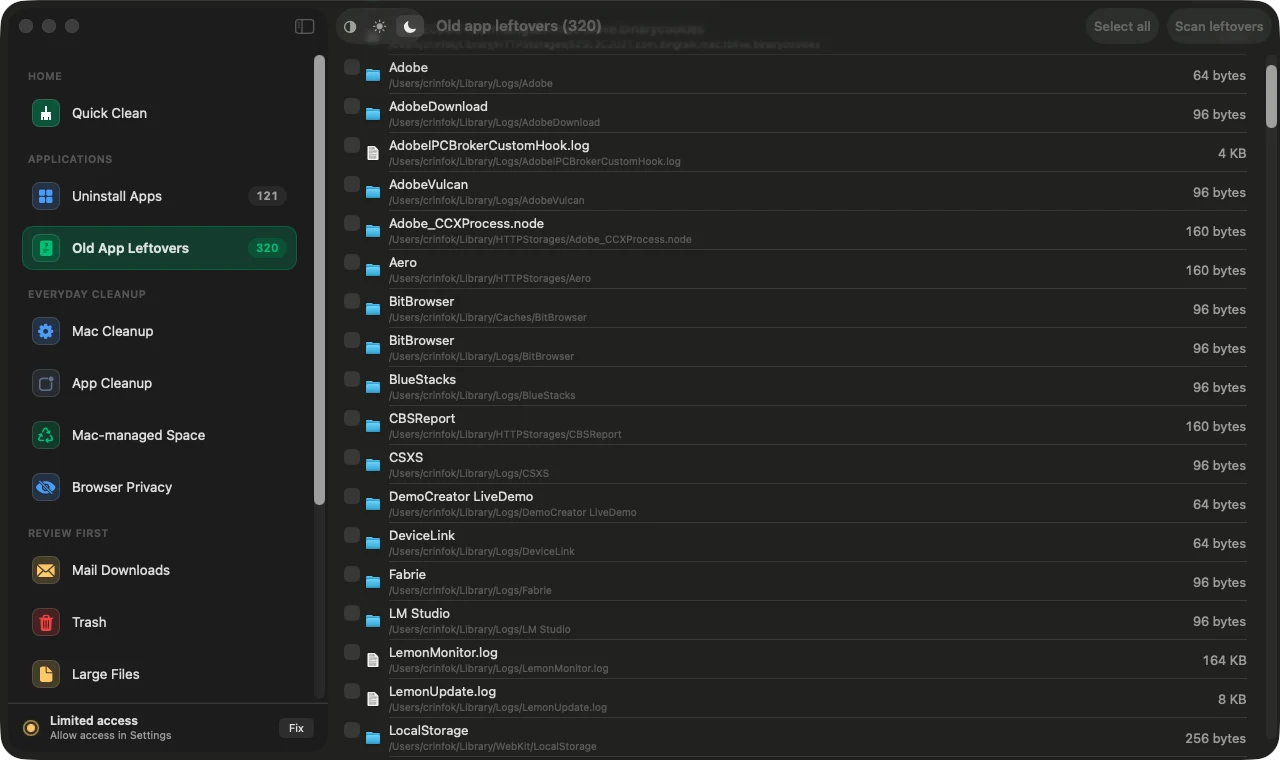Click the 121 badge on Uninstall Apps

(x=267, y=196)
